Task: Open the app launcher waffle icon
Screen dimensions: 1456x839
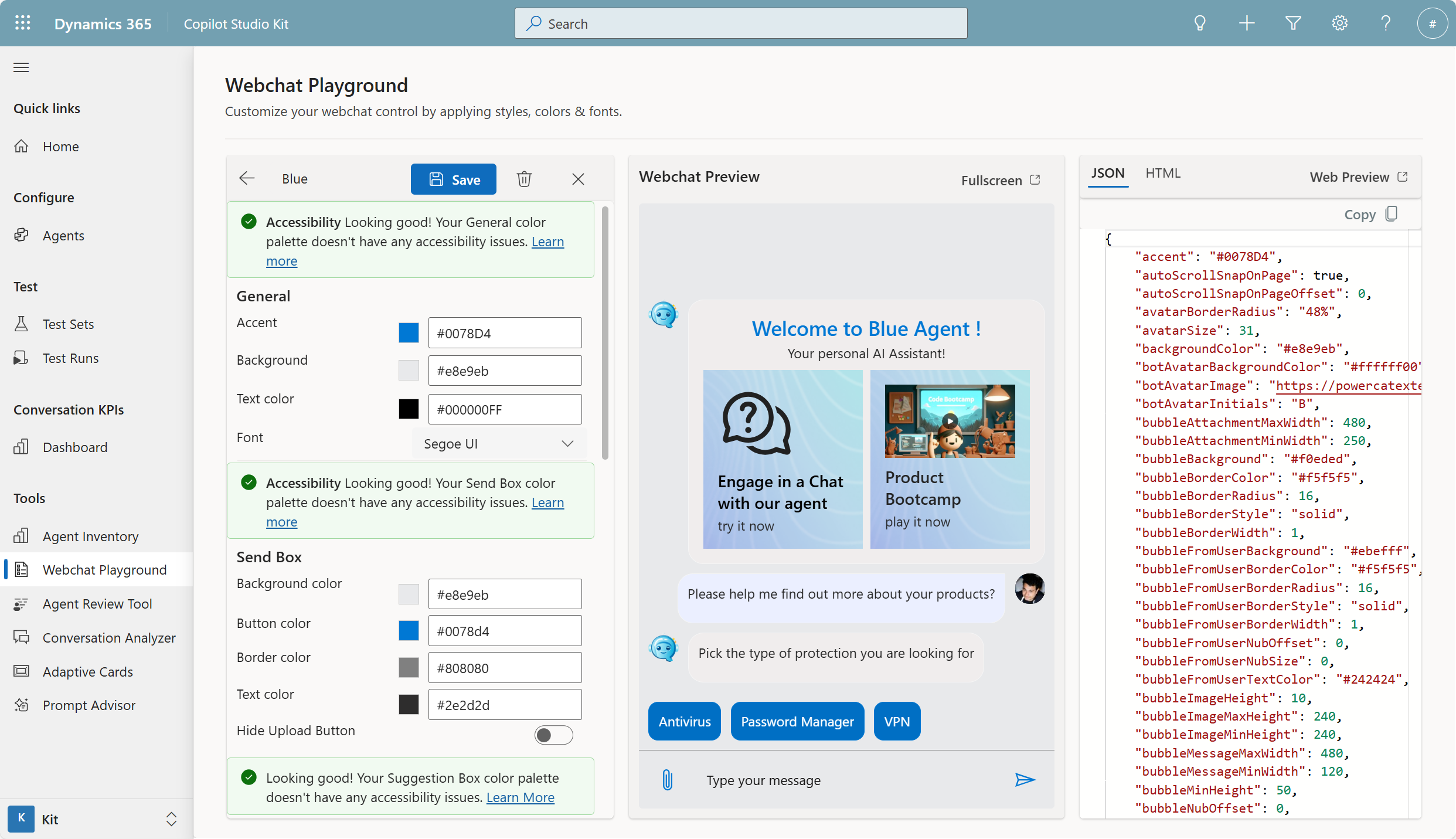Action: (x=23, y=23)
